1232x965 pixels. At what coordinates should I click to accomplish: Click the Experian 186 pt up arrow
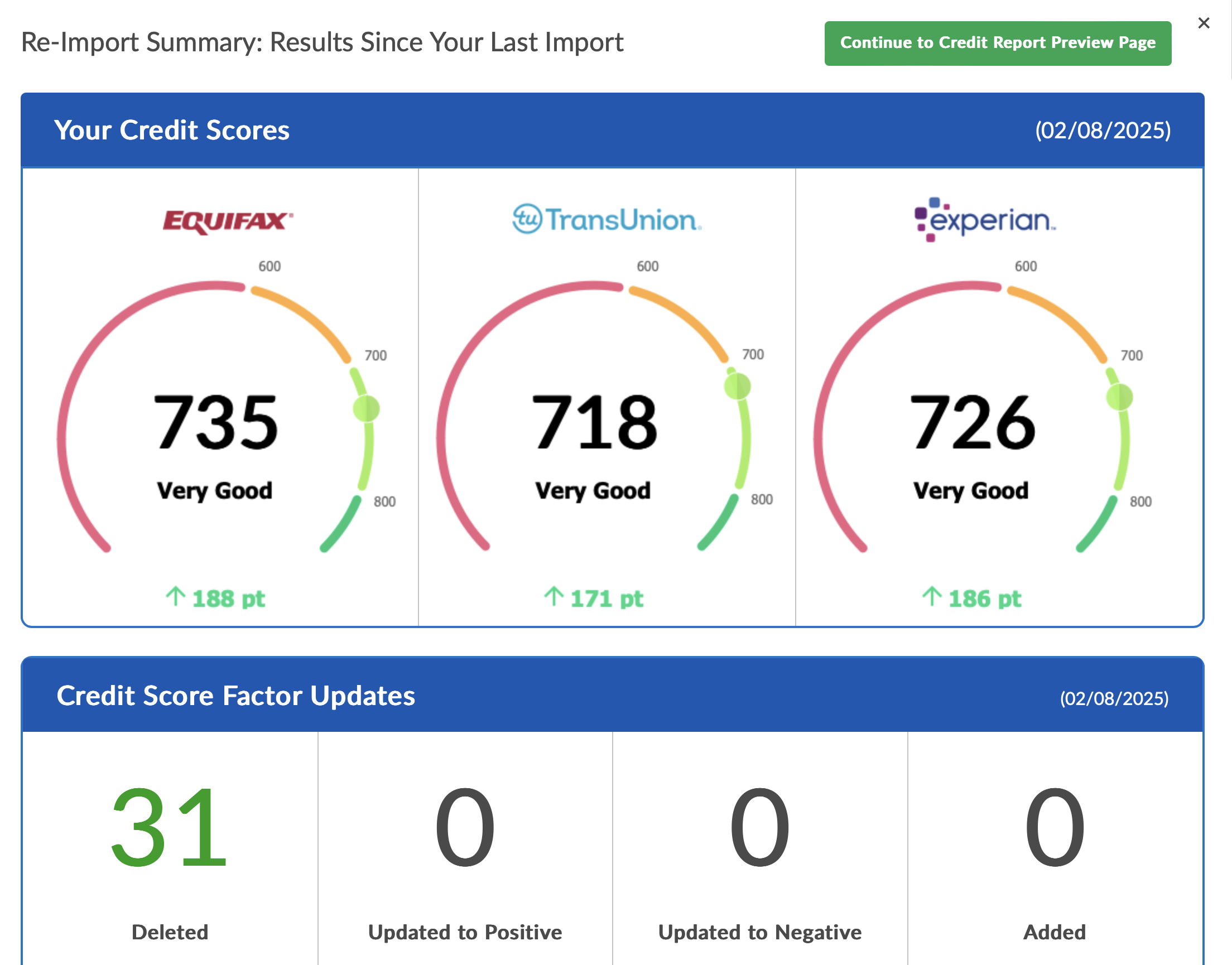932,597
